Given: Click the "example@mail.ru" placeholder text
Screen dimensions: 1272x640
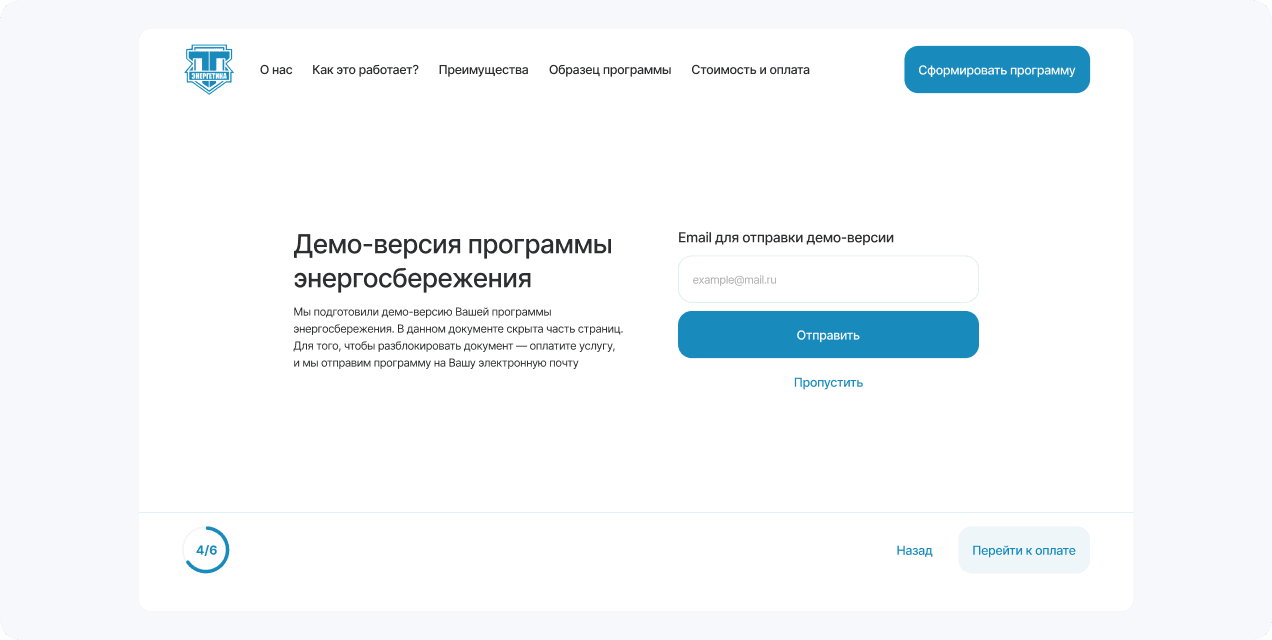Looking at the screenshot, I should (735, 280).
